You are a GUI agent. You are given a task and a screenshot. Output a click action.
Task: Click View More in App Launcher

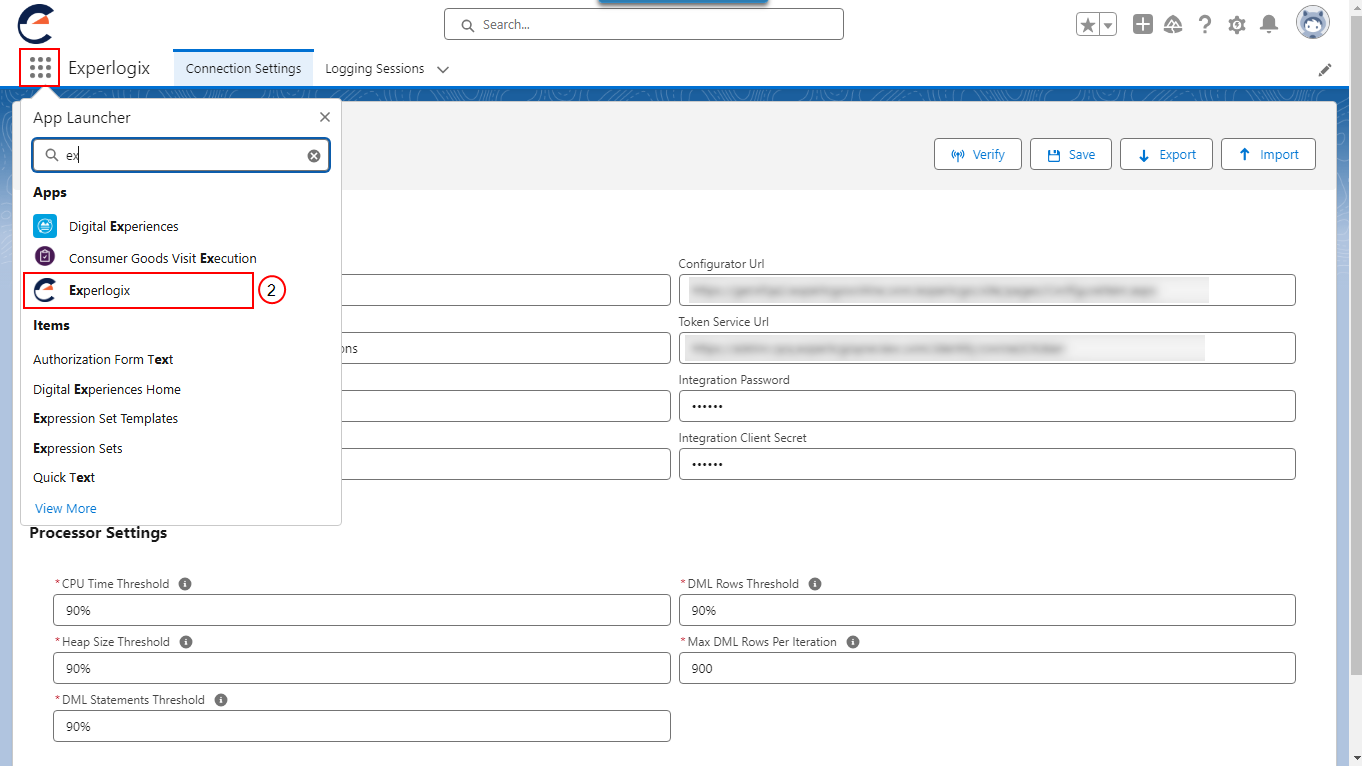pyautogui.click(x=66, y=508)
